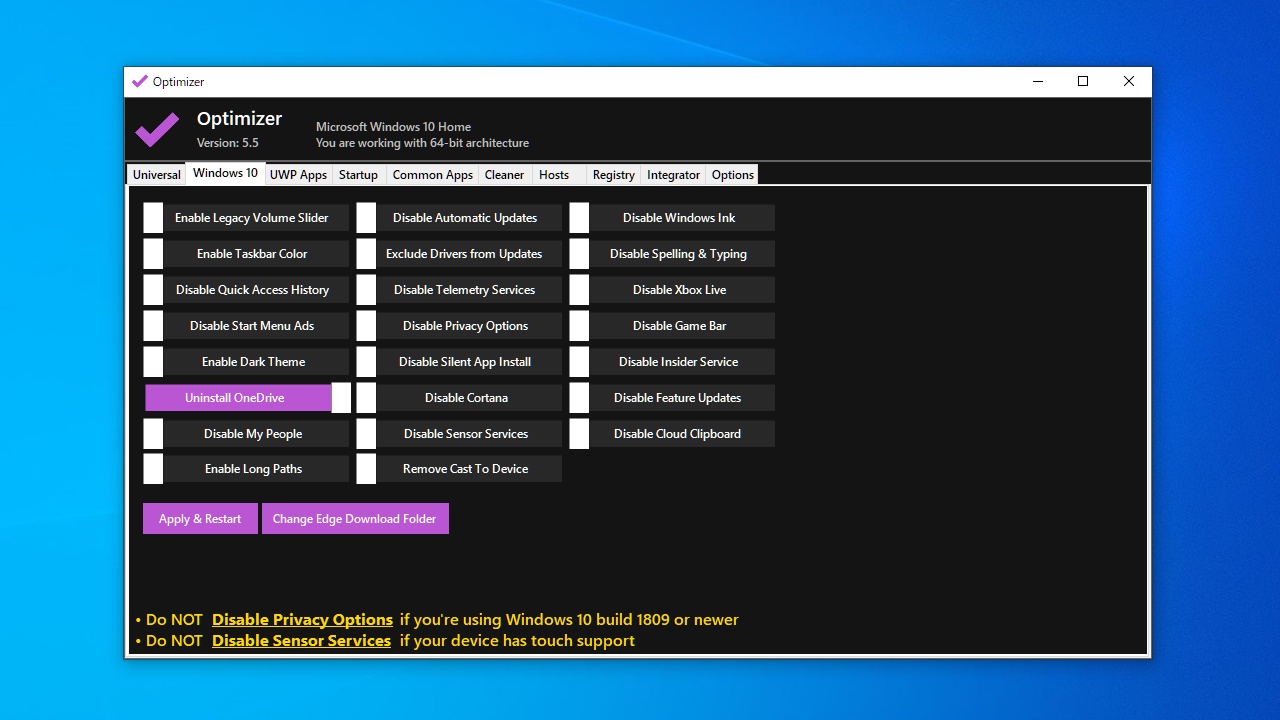Toggle Disable Quick Access History

point(246,290)
